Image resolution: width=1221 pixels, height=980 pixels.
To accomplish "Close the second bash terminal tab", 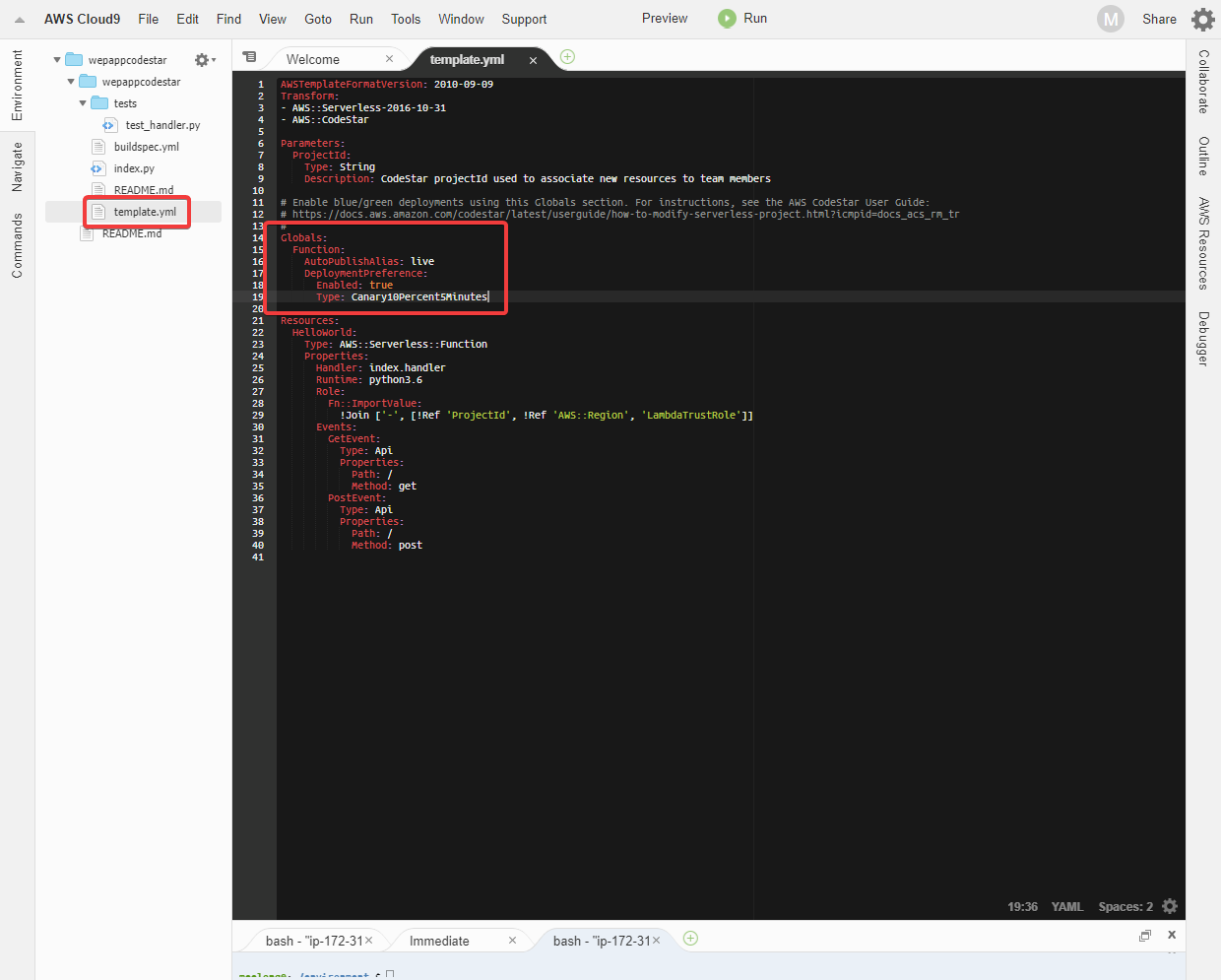I will (x=657, y=941).
